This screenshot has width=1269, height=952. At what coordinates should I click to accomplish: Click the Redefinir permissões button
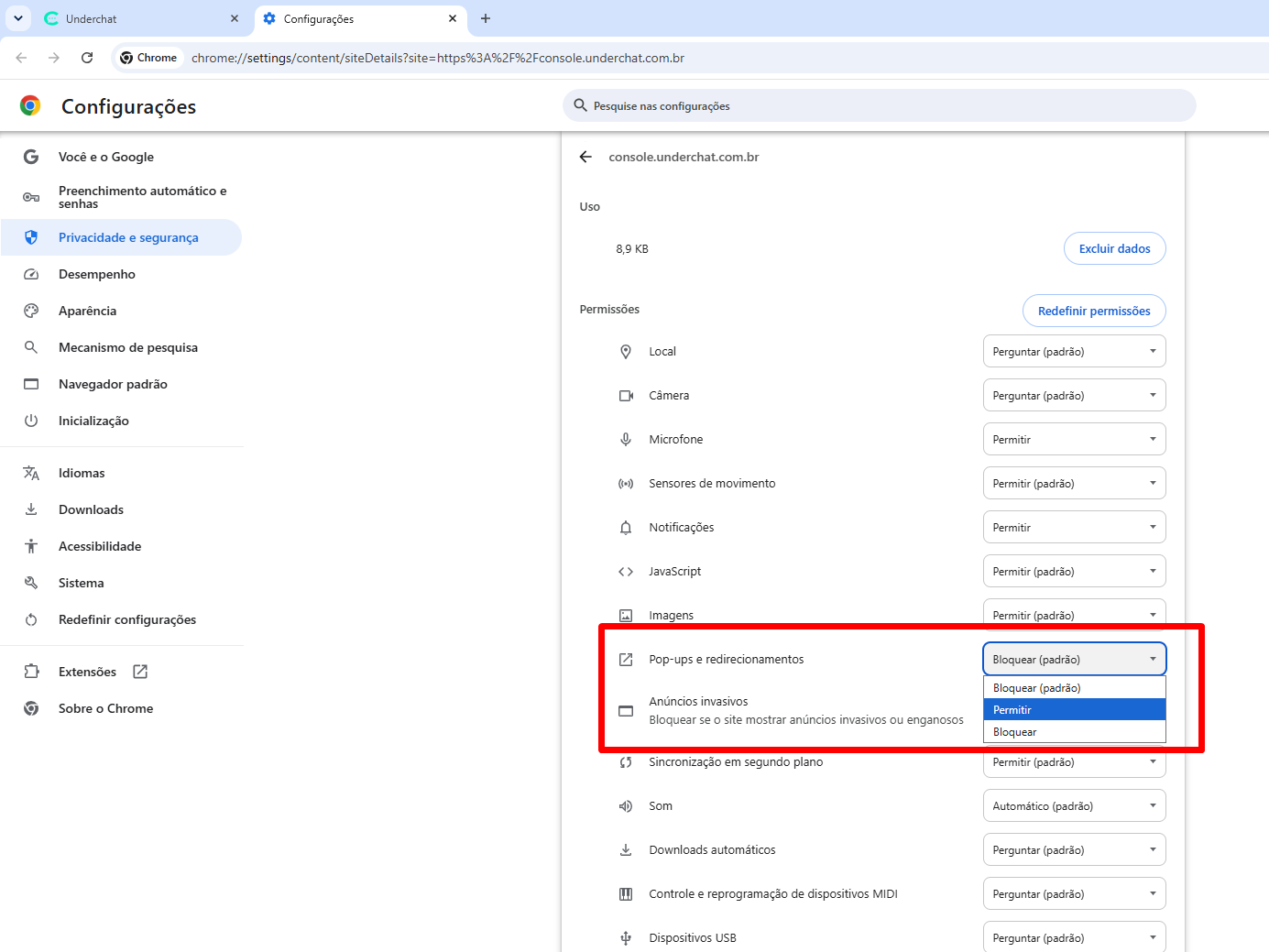point(1094,311)
